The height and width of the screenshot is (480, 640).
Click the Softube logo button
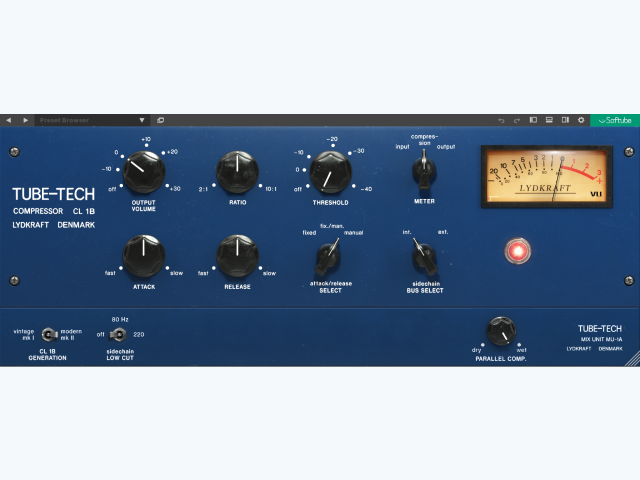(x=615, y=120)
